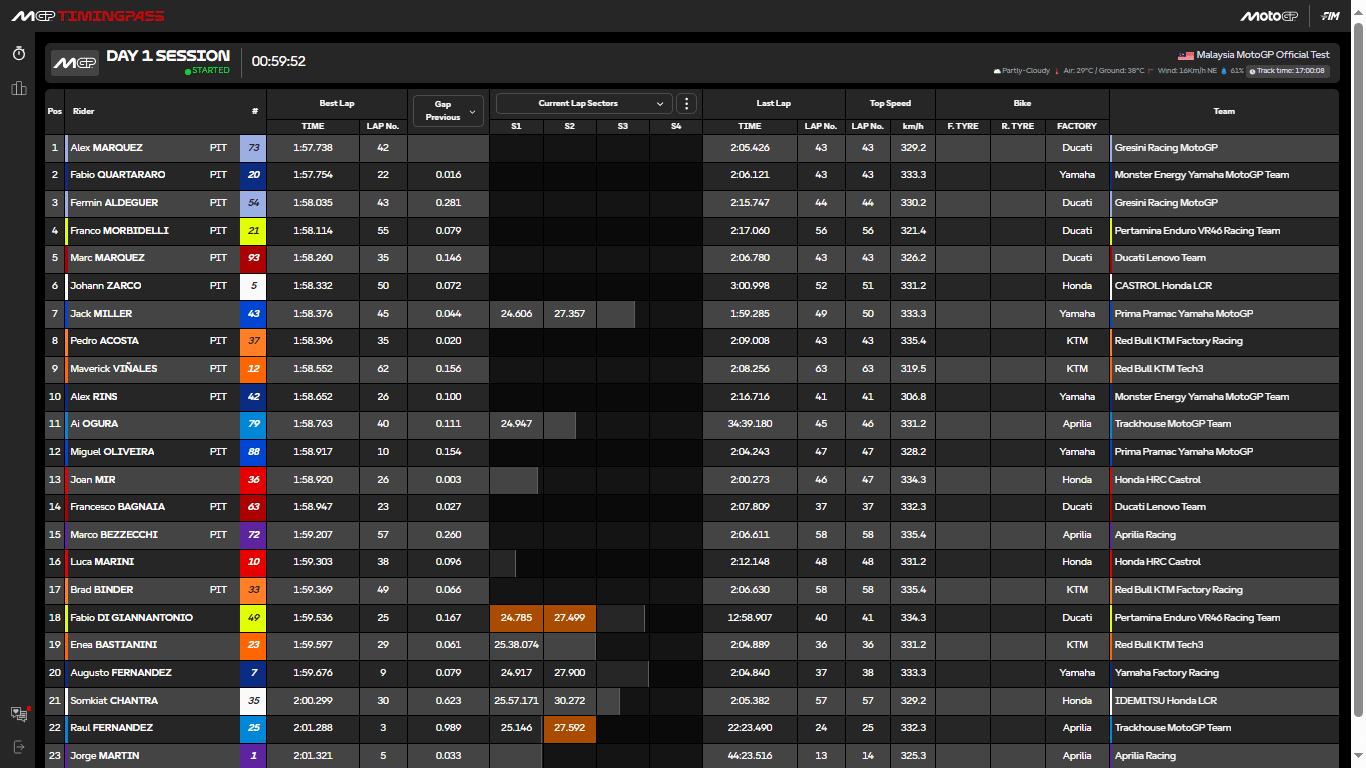Screen dimensions: 1366x768
Task: Click the MotoGP session badge beside Day 1 Session
Action: pos(75,62)
